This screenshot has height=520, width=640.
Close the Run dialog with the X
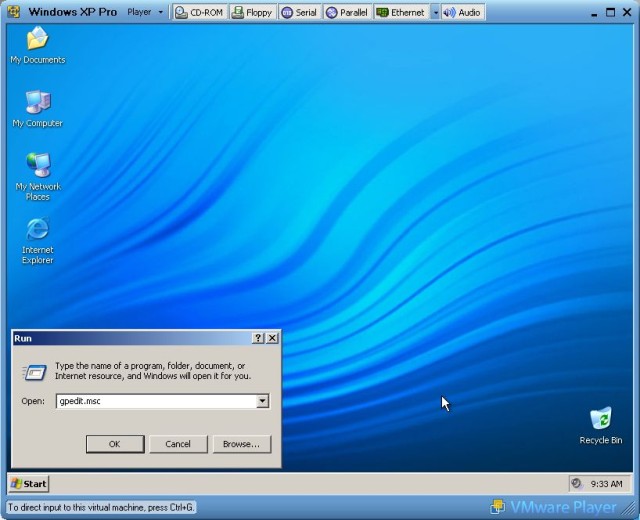pyautogui.click(x=272, y=338)
